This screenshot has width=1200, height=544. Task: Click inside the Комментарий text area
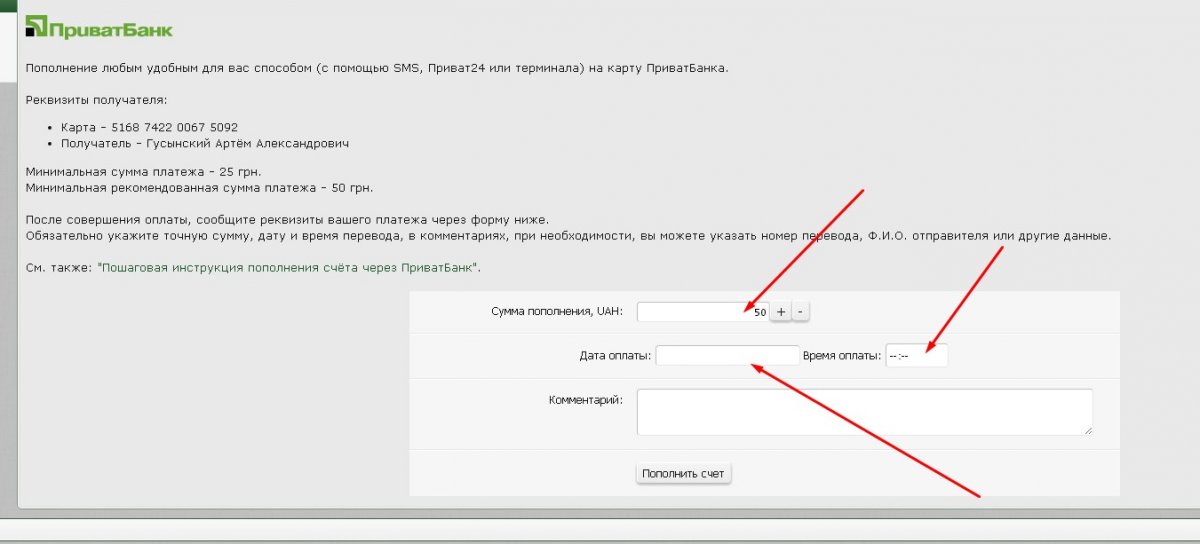tap(864, 412)
